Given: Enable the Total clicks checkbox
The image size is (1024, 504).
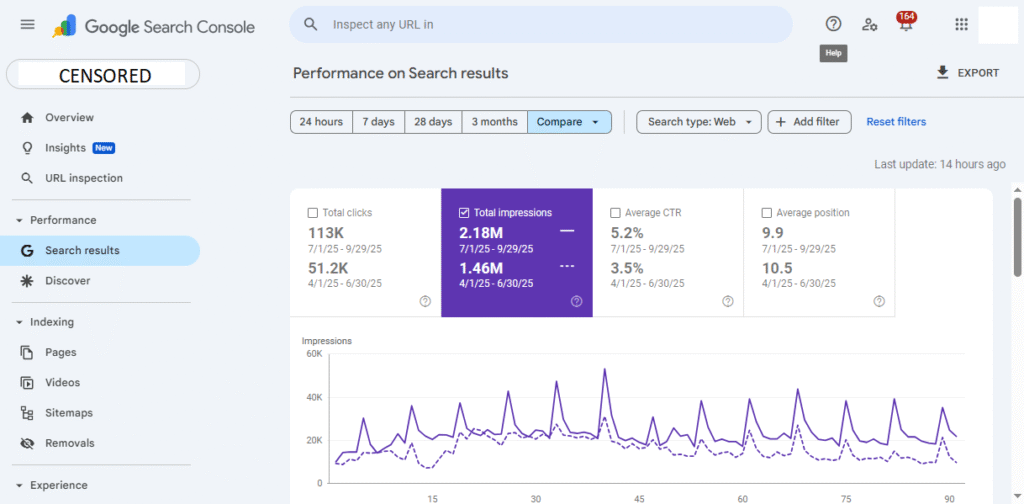Looking at the screenshot, I should (313, 213).
